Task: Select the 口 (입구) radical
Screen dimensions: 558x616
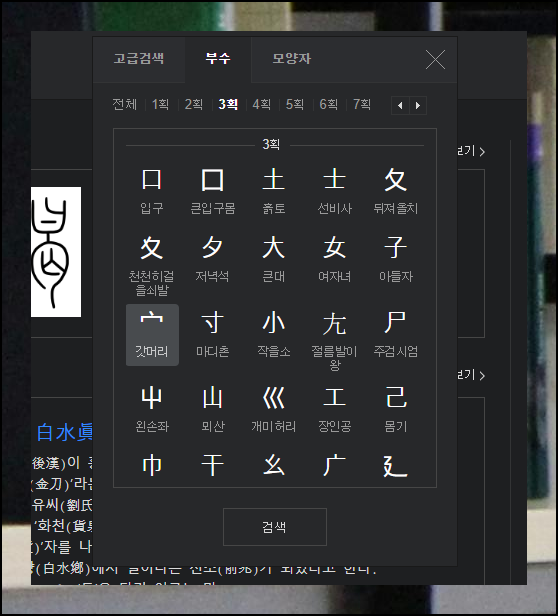Action: pos(152,191)
